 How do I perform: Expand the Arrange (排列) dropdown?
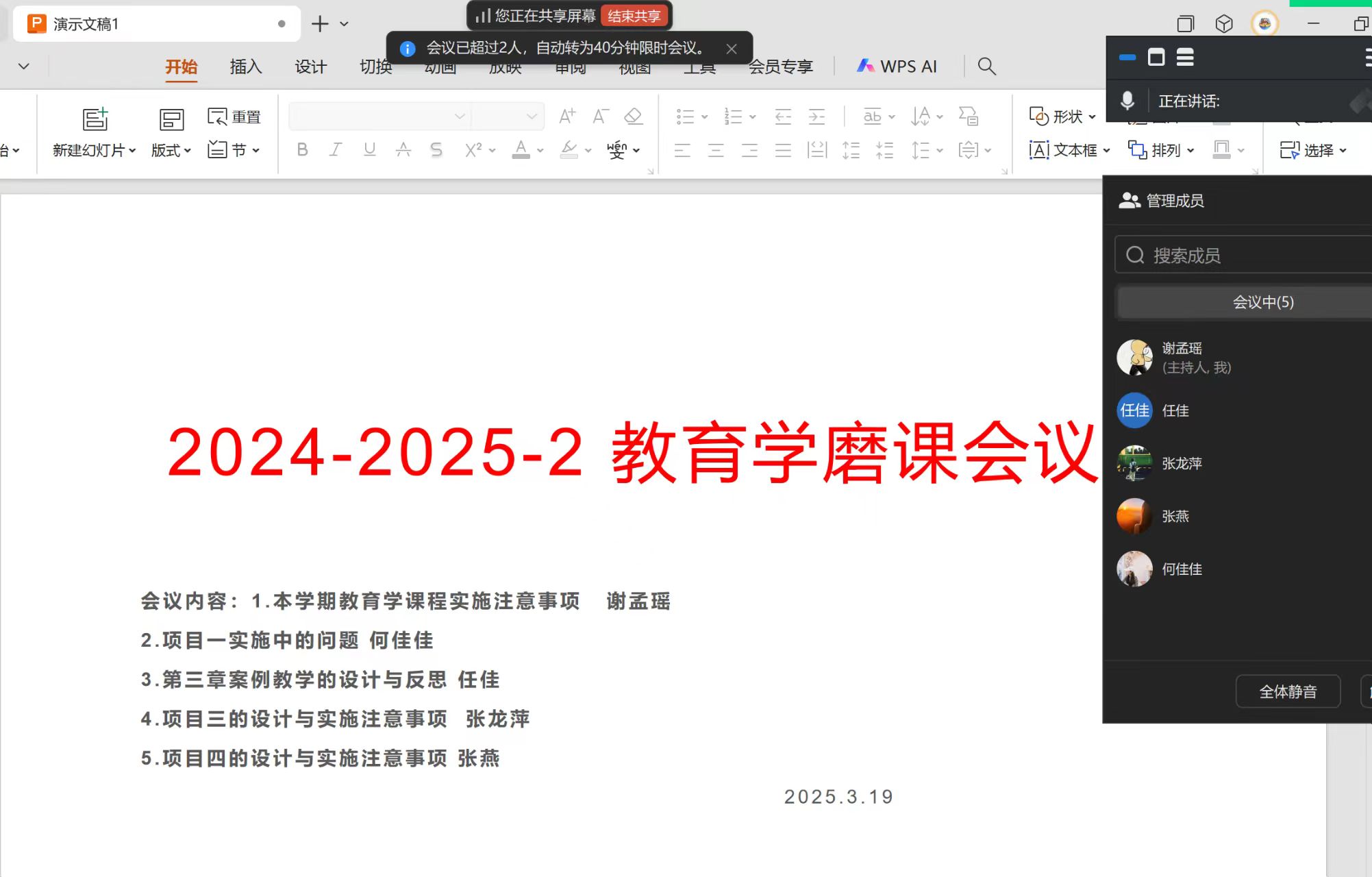[1190, 150]
